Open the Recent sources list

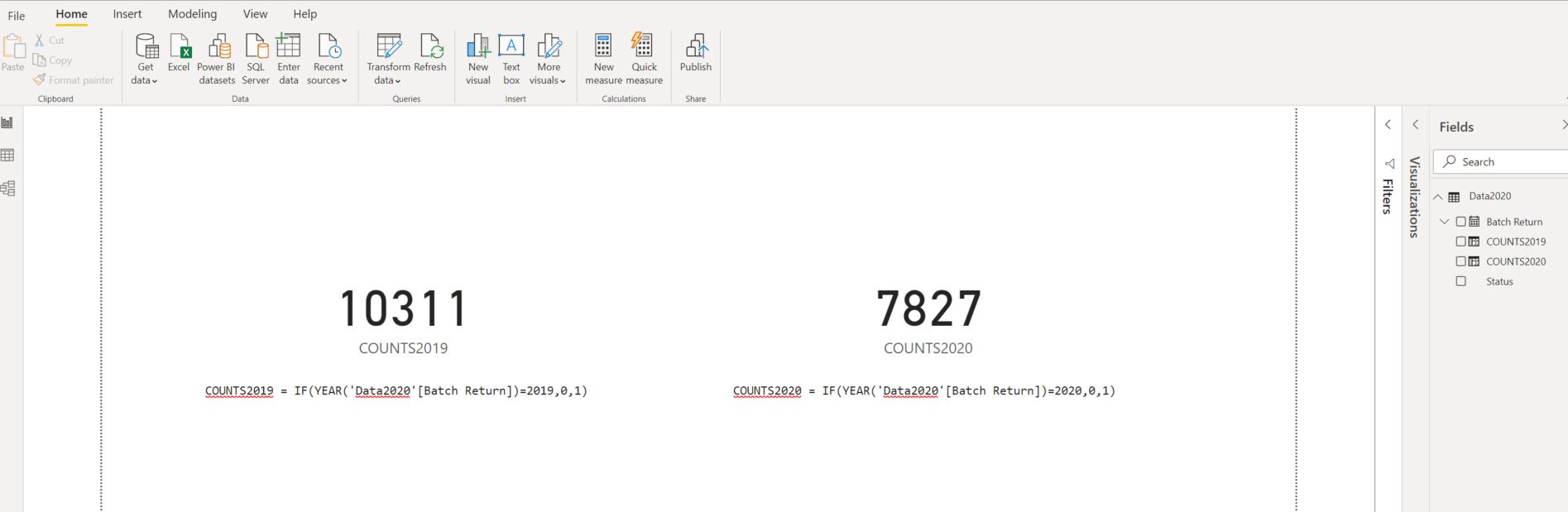tap(328, 59)
